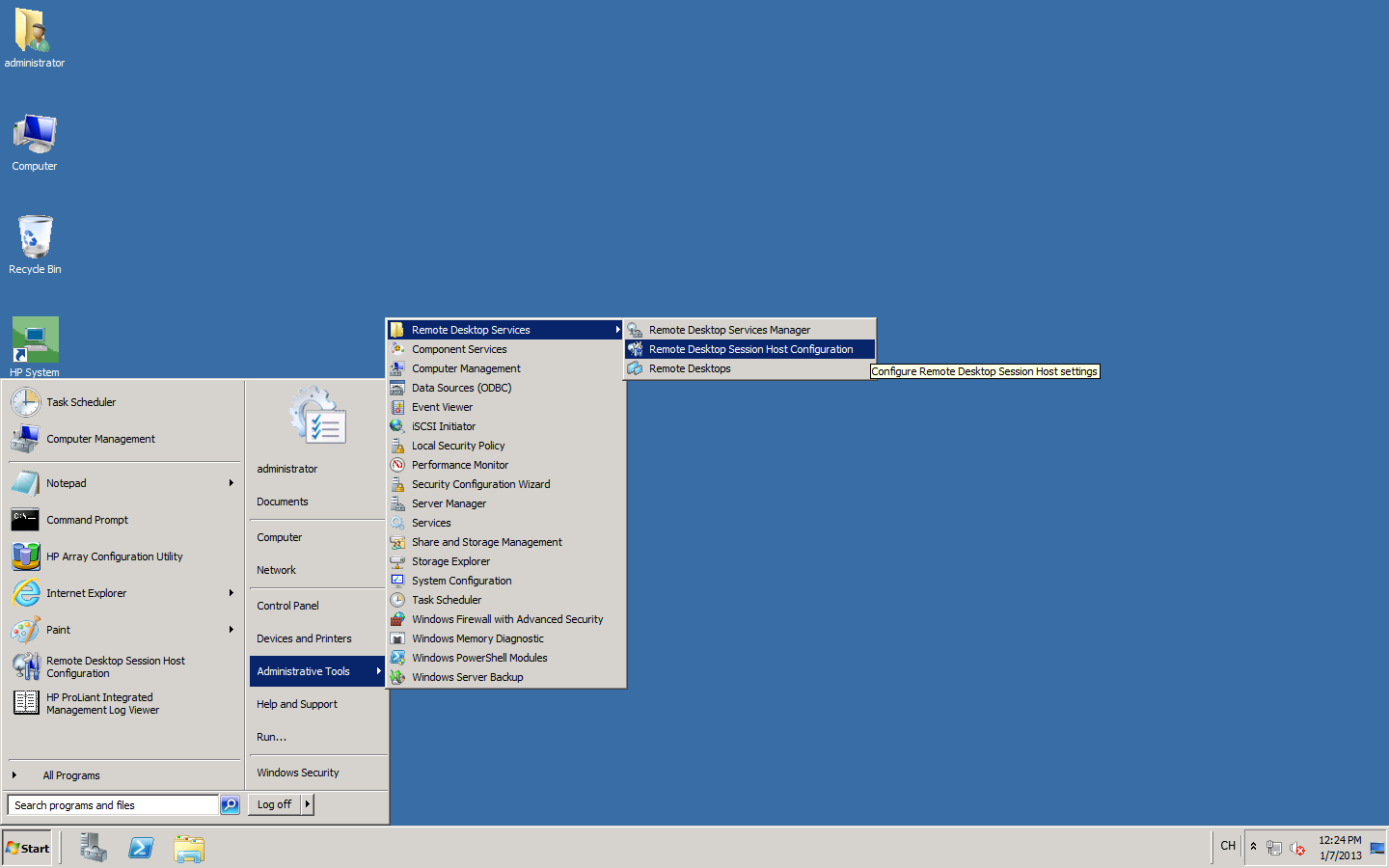Open Devices and Printers link

tap(304, 638)
